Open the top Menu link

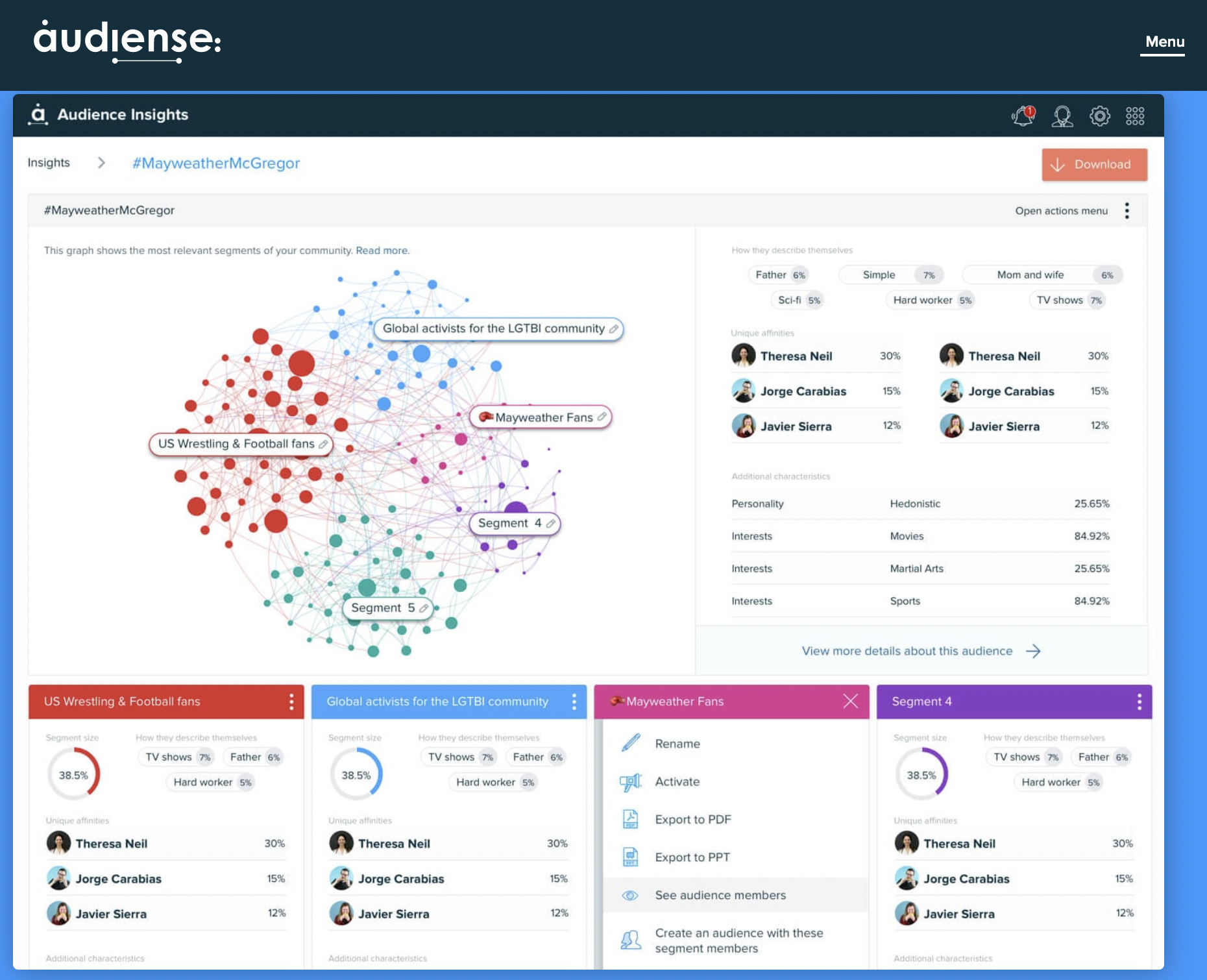pos(1164,42)
